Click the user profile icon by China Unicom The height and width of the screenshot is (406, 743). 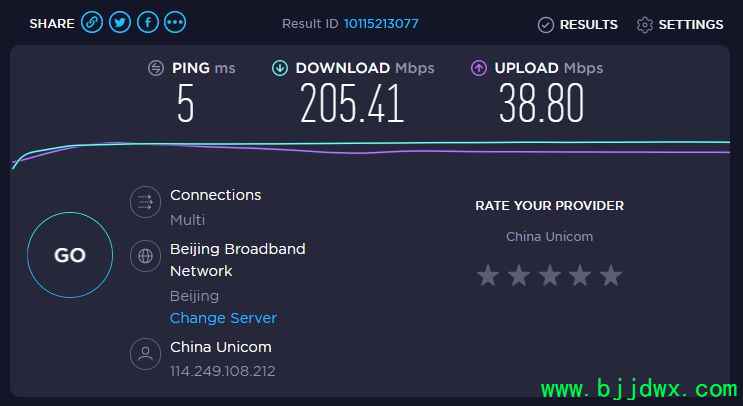coord(145,353)
